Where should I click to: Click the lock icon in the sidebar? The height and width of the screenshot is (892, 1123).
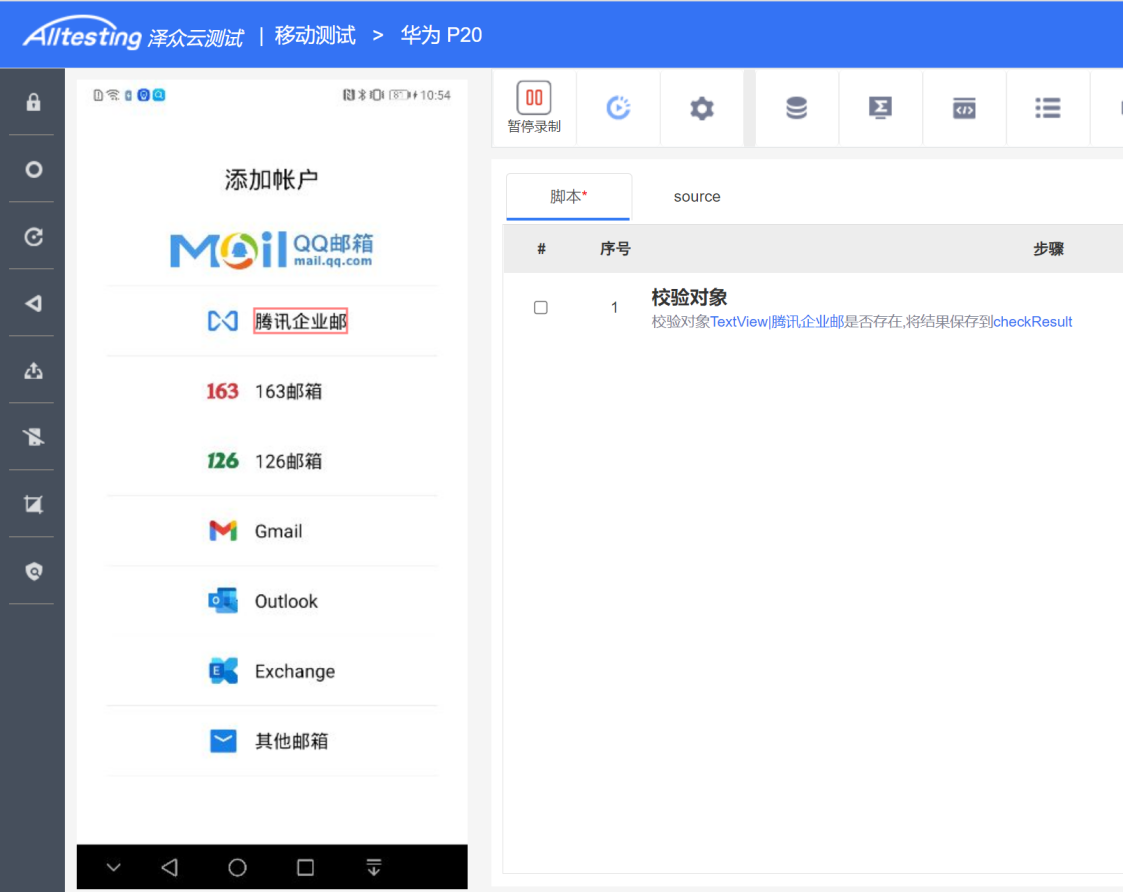[33, 102]
